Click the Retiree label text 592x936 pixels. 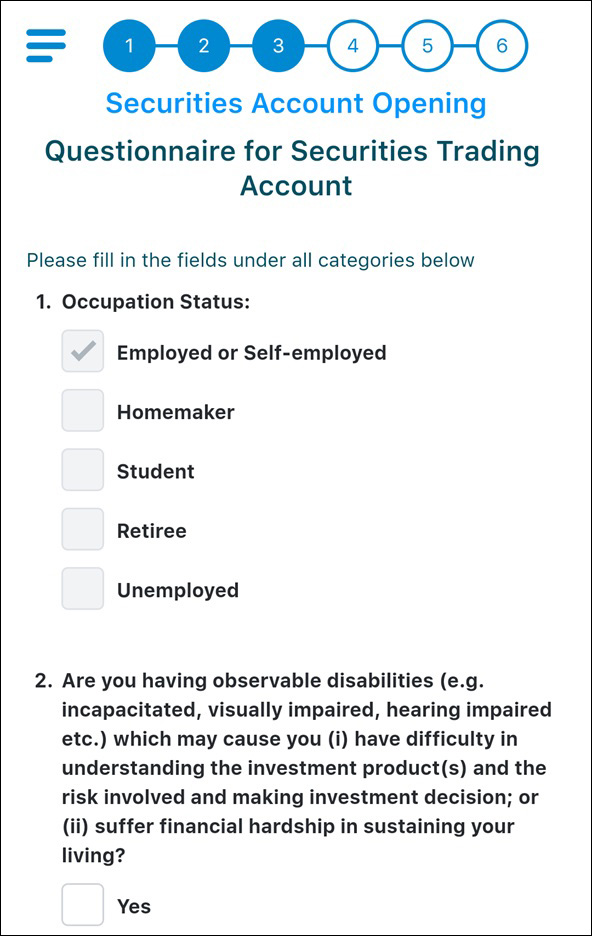point(152,531)
